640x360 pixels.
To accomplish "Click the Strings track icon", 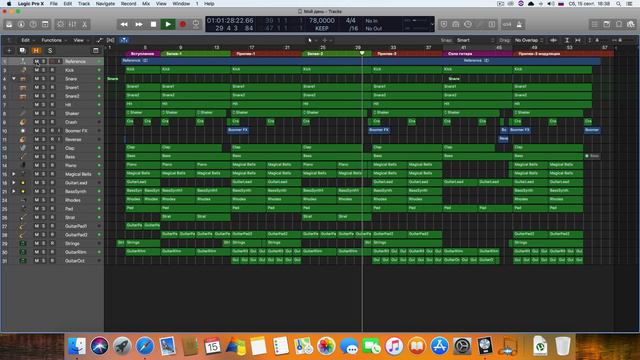I will point(23,243).
